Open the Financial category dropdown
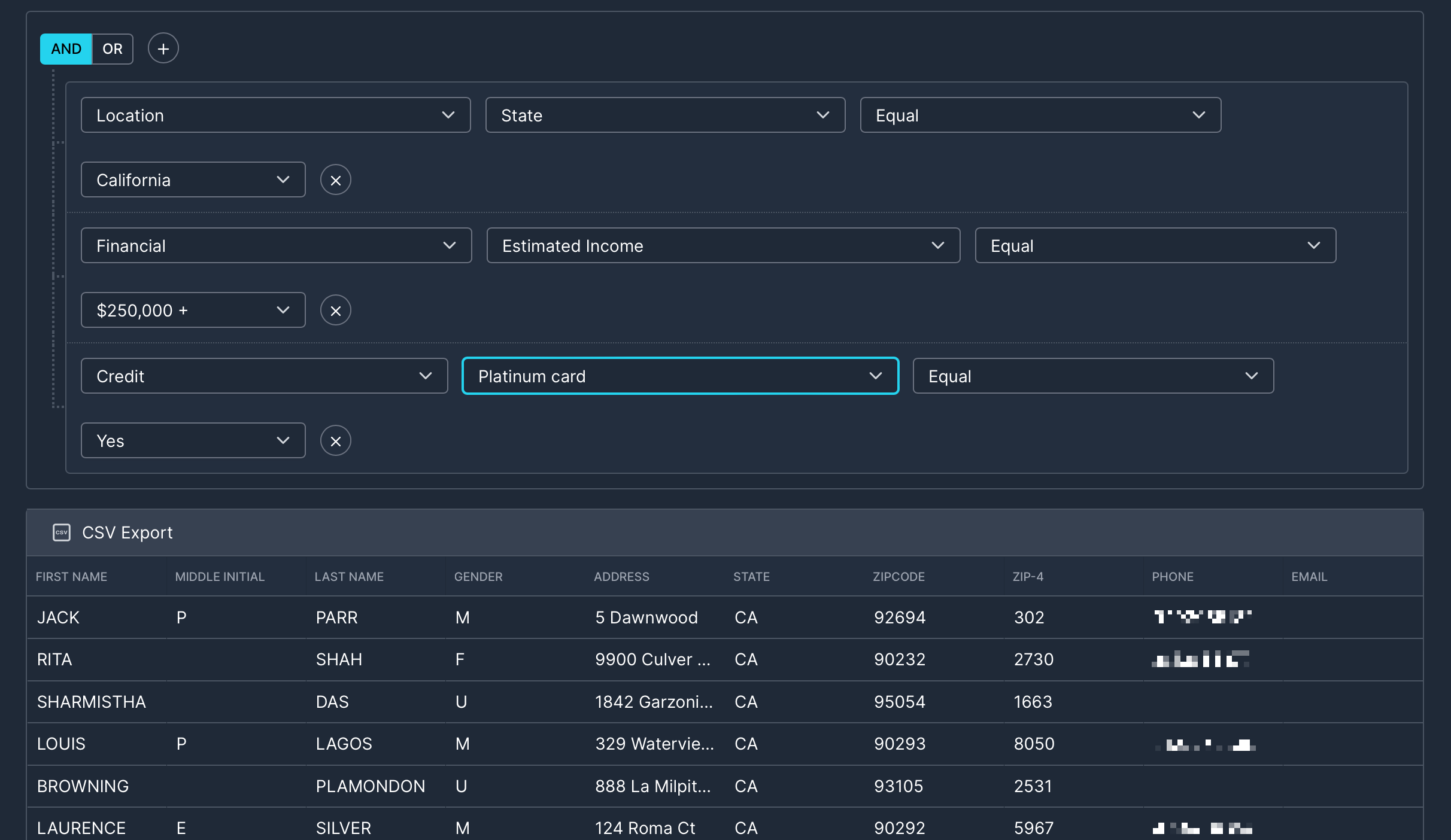This screenshot has width=1451, height=840. point(276,245)
